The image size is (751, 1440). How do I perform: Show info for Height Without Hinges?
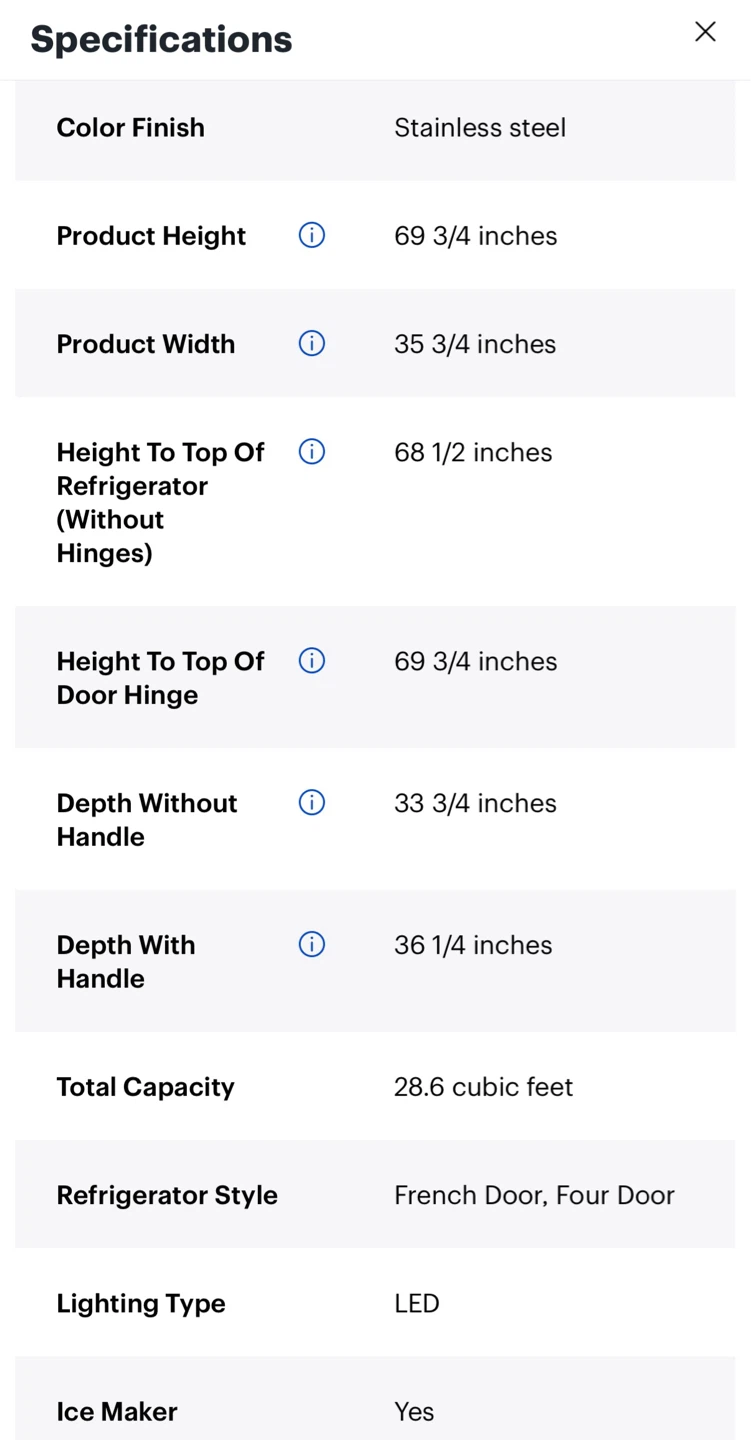[312, 452]
